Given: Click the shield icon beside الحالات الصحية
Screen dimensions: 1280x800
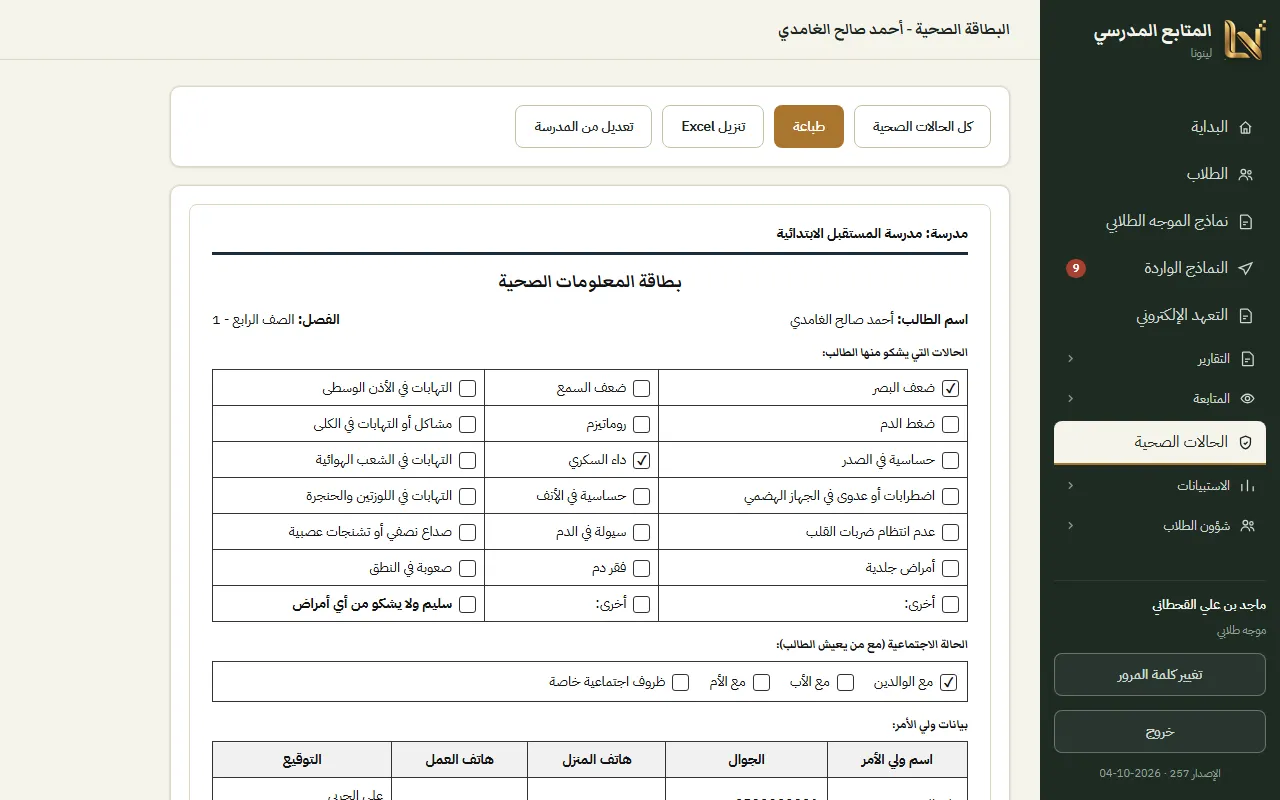Looking at the screenshot, I should 1245,442.
